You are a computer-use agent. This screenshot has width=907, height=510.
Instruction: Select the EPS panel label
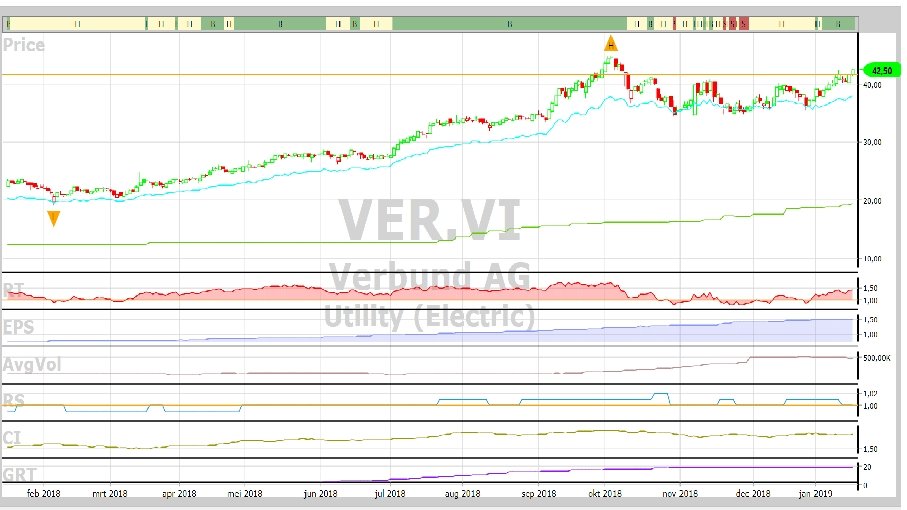[x=19, y=327]
